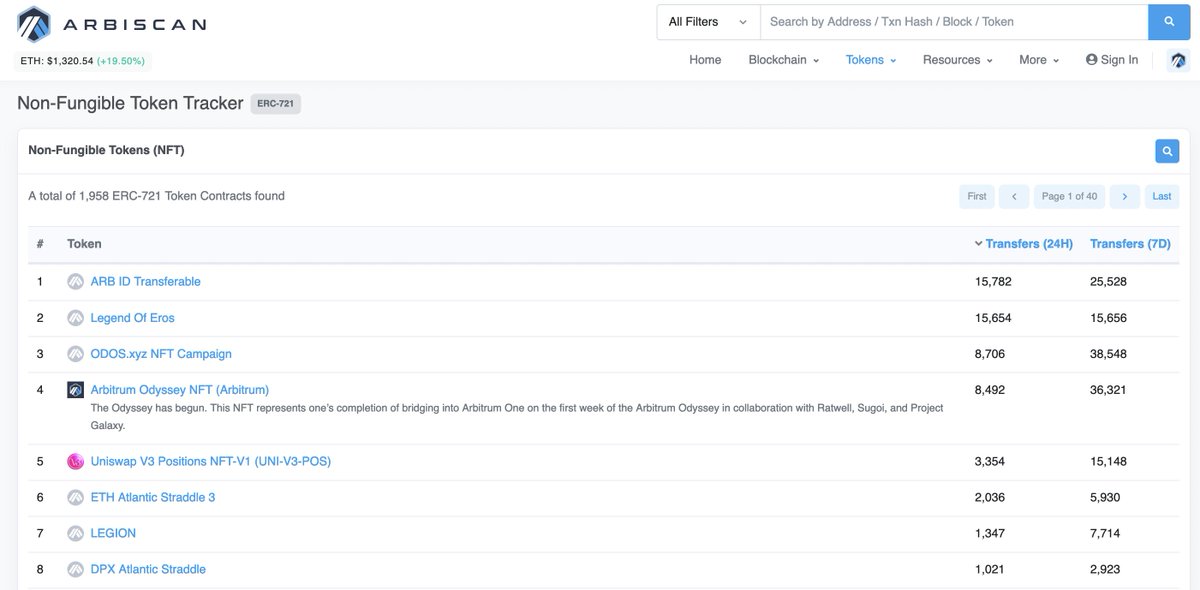The image size is (1200, 590).
Task: Select the Uniswap V3 Positions pink icon
Action: click(x=75, y=462)
